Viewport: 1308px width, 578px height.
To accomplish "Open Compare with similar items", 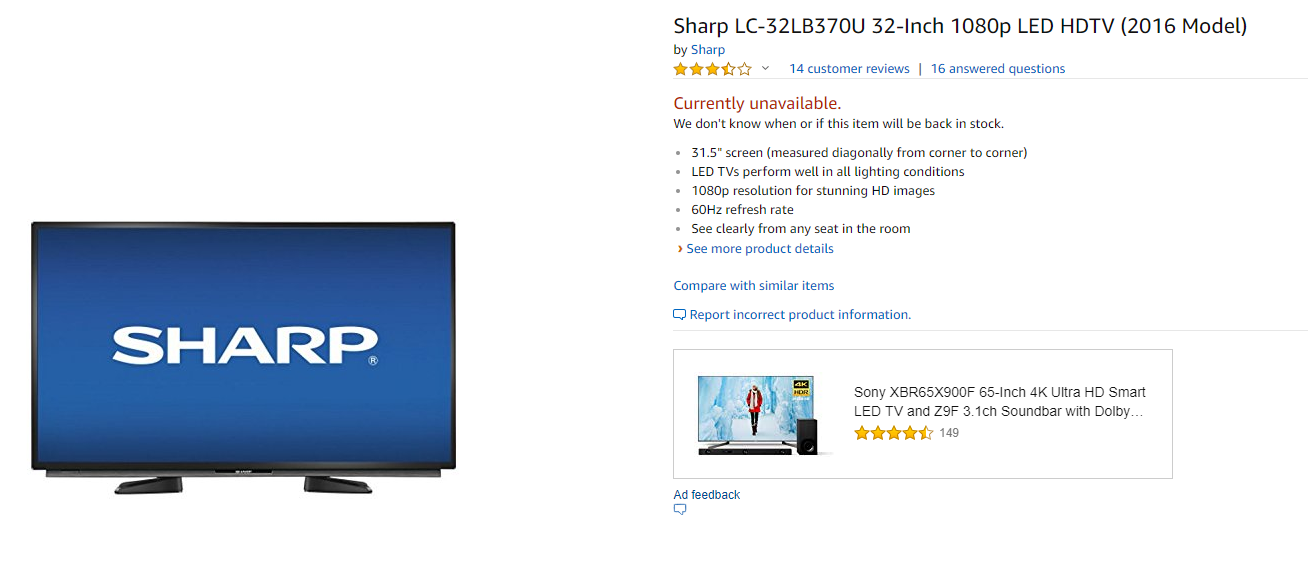I will pos(754,286).
